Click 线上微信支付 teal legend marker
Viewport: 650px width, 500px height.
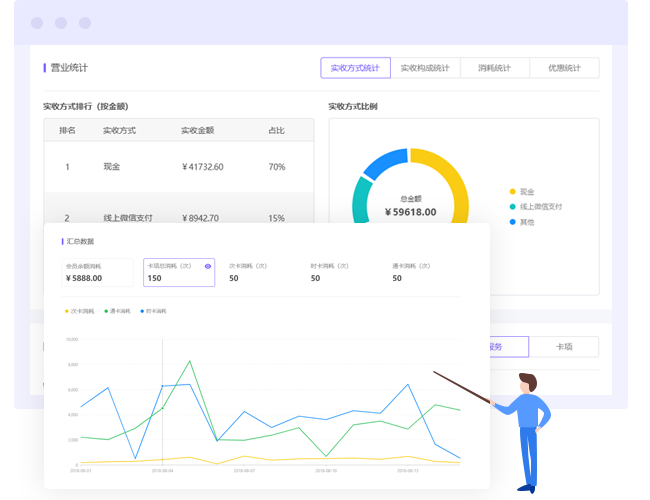pos(513,206)
